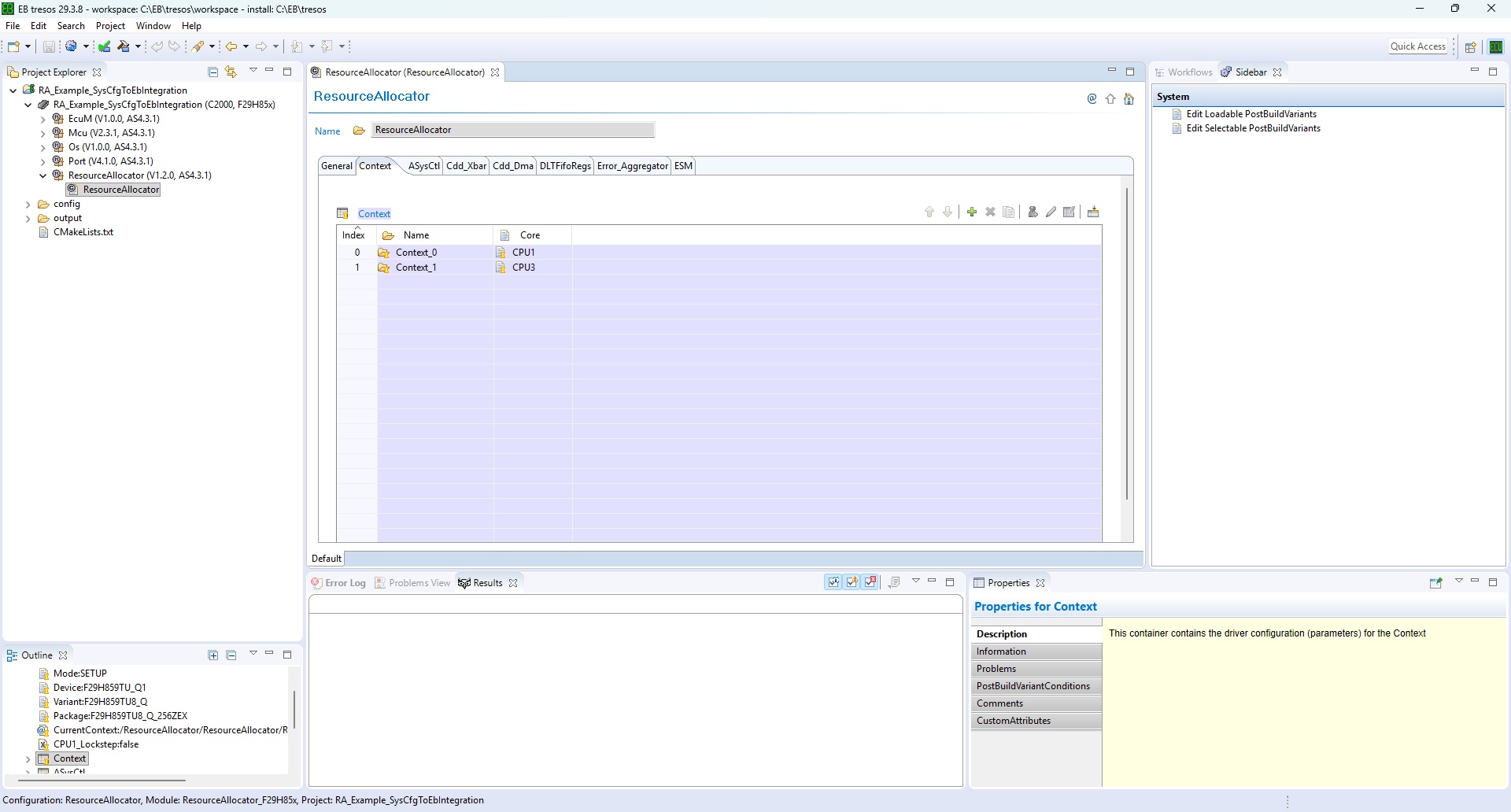Click the green plus Add element icon
Image resolution: width=1511 pixels, height=812 pixels.
[x=972, y=212]
